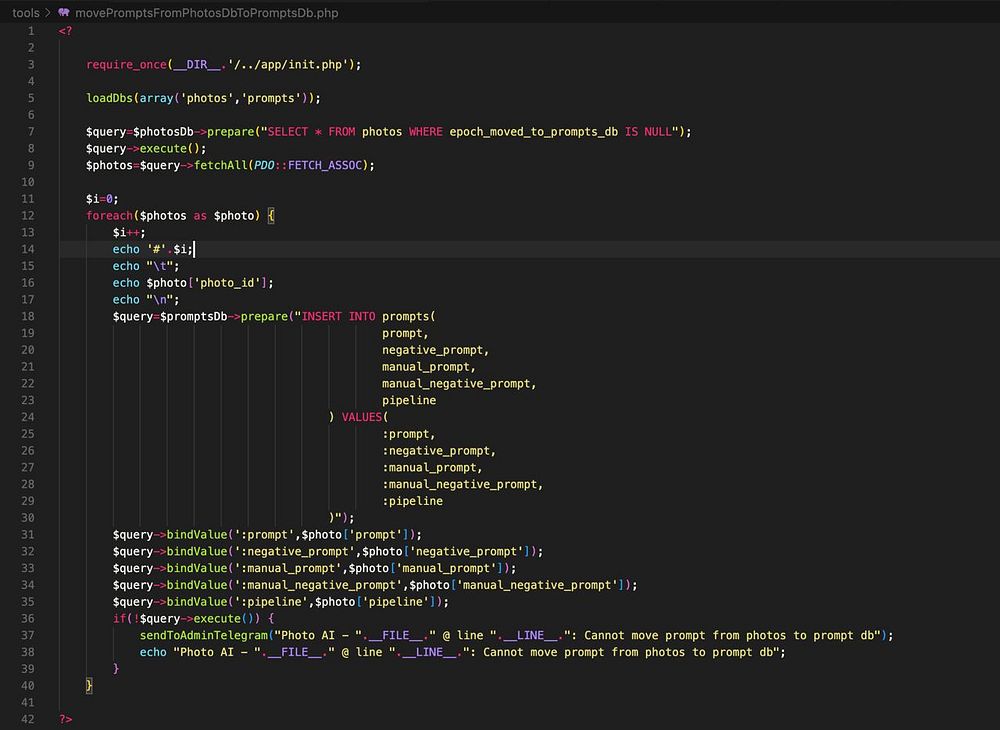Click the PHP elephant file icon in breadcrumb
The height and width of the screenshot is (730, 1000).
point(64,13)
